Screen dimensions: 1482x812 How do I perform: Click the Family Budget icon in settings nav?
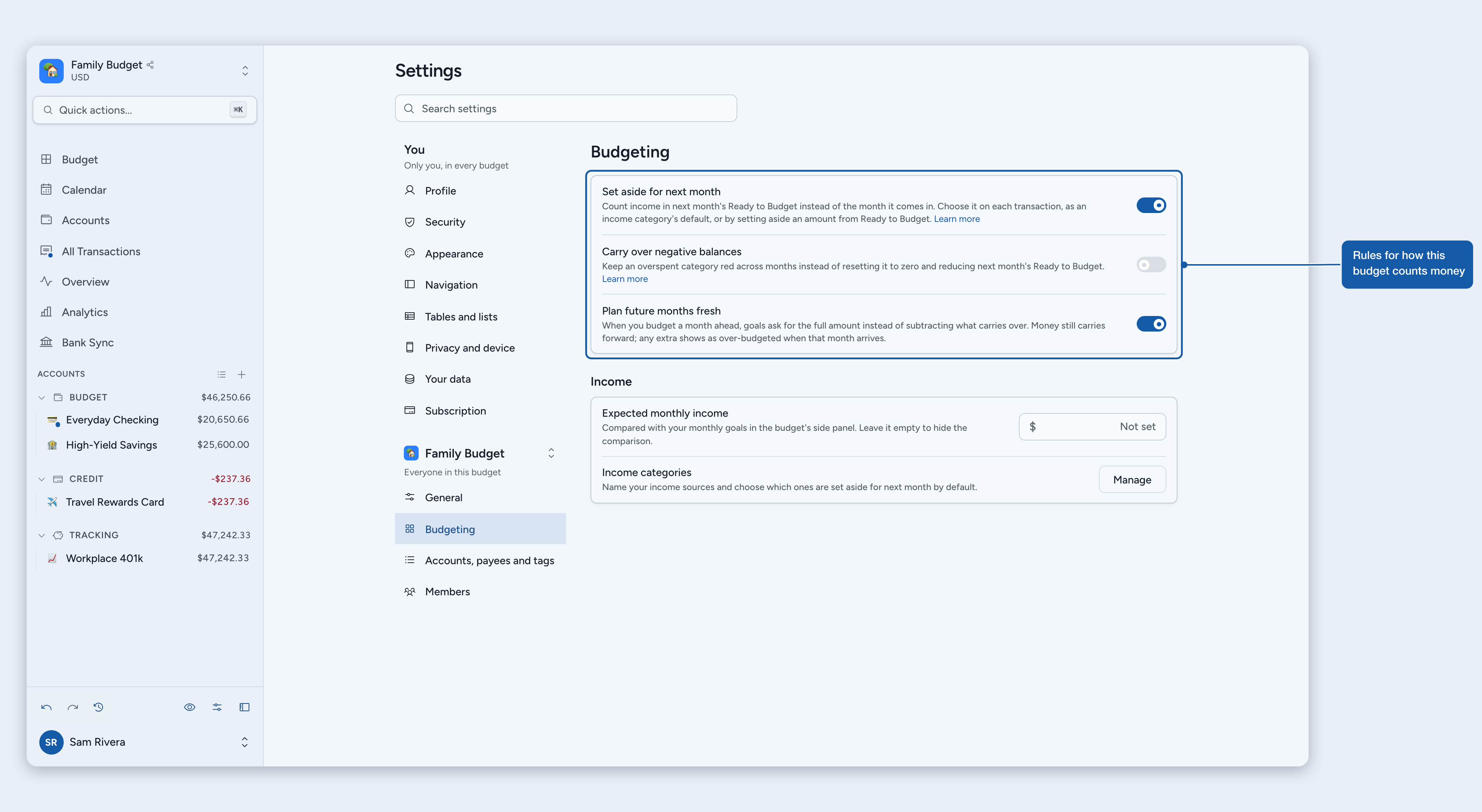click(411, 453)
